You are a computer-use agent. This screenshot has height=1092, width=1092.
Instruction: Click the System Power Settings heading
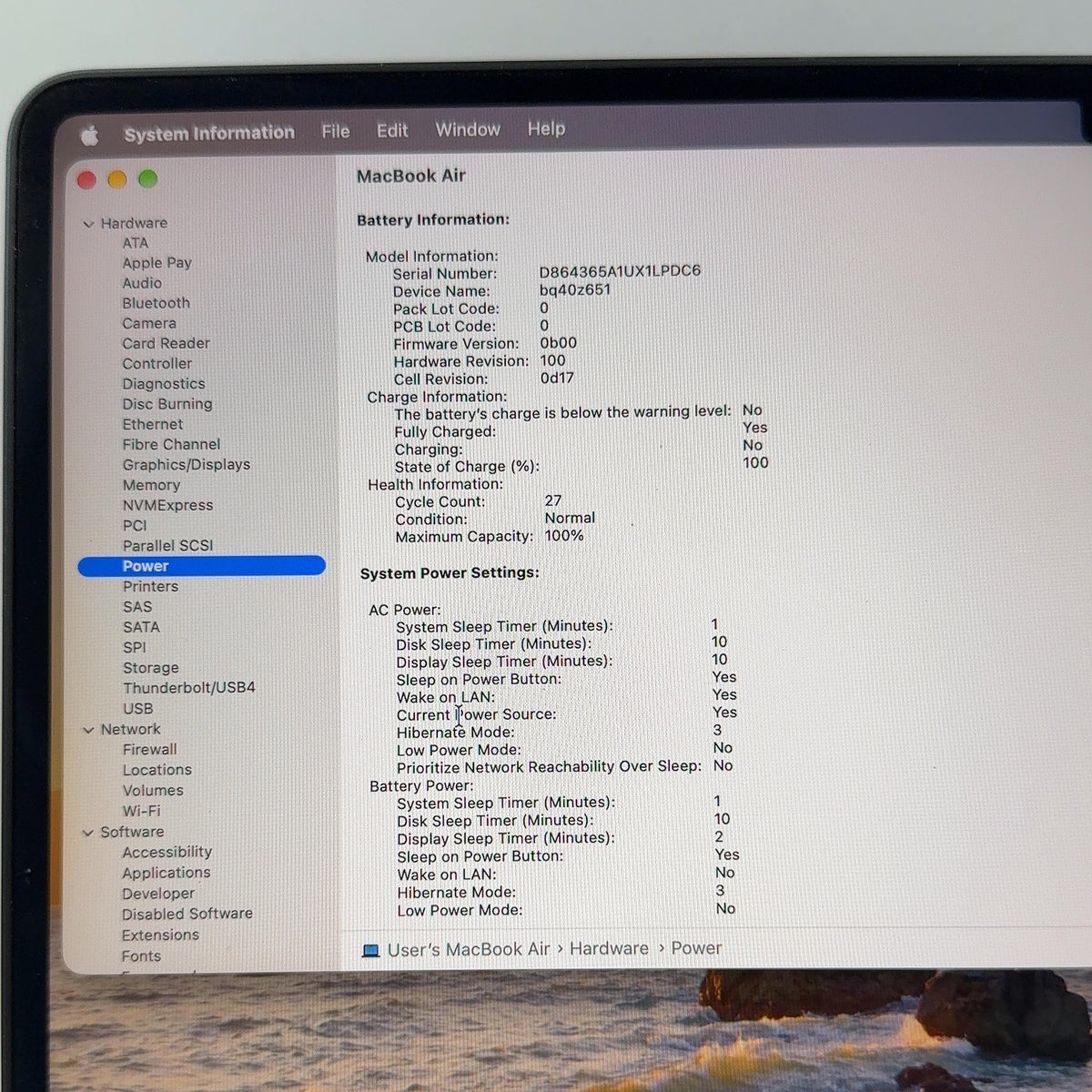tap(450, 573)
